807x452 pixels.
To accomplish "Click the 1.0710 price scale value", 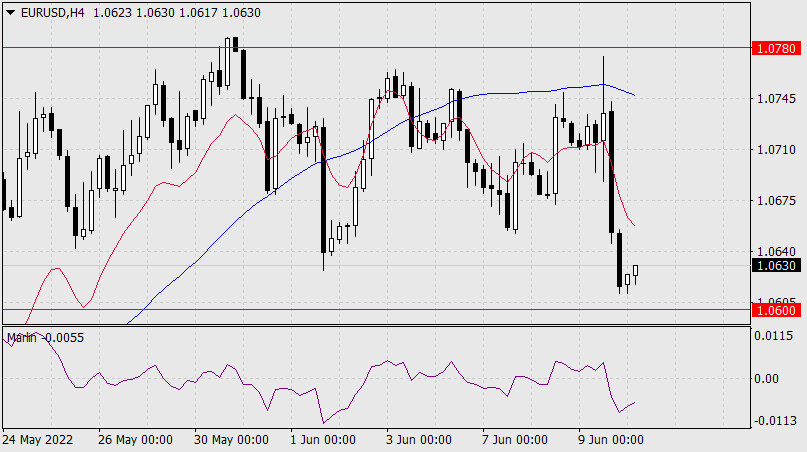I will 776,149.
